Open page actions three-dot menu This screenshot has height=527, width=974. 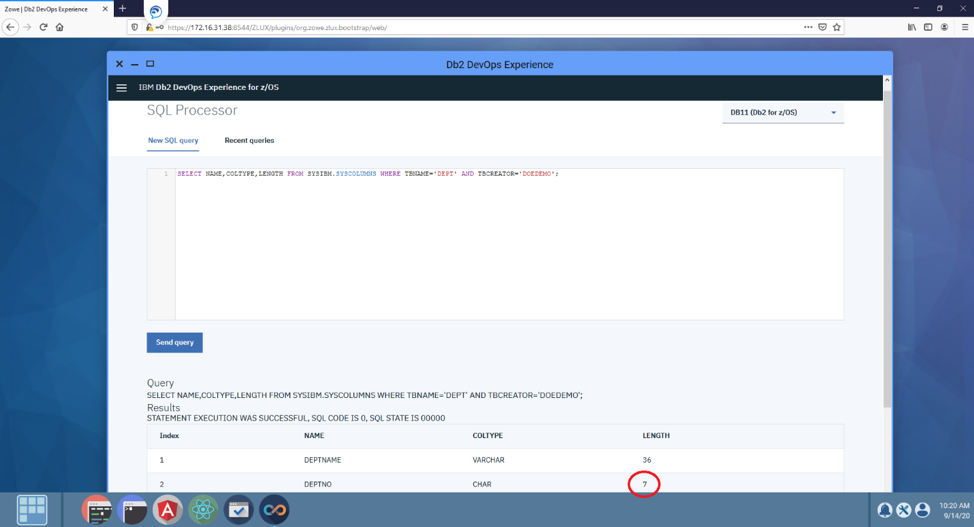(808, 27)
